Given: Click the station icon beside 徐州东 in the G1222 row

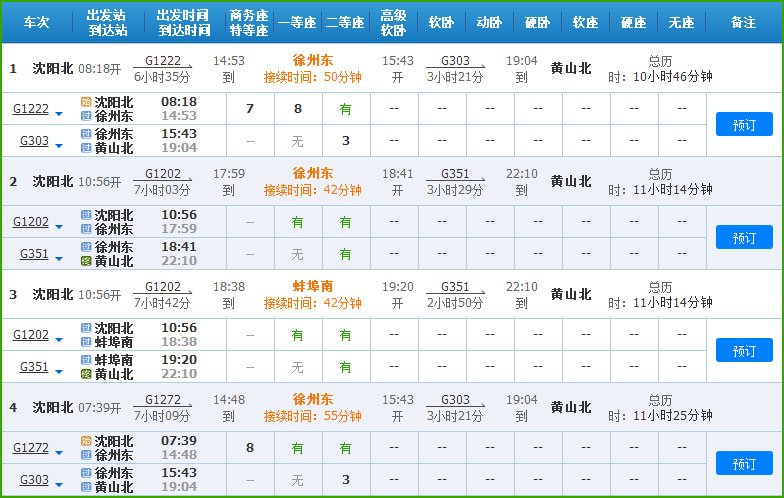Looking at the screenshot, I should tap(86, 116).
